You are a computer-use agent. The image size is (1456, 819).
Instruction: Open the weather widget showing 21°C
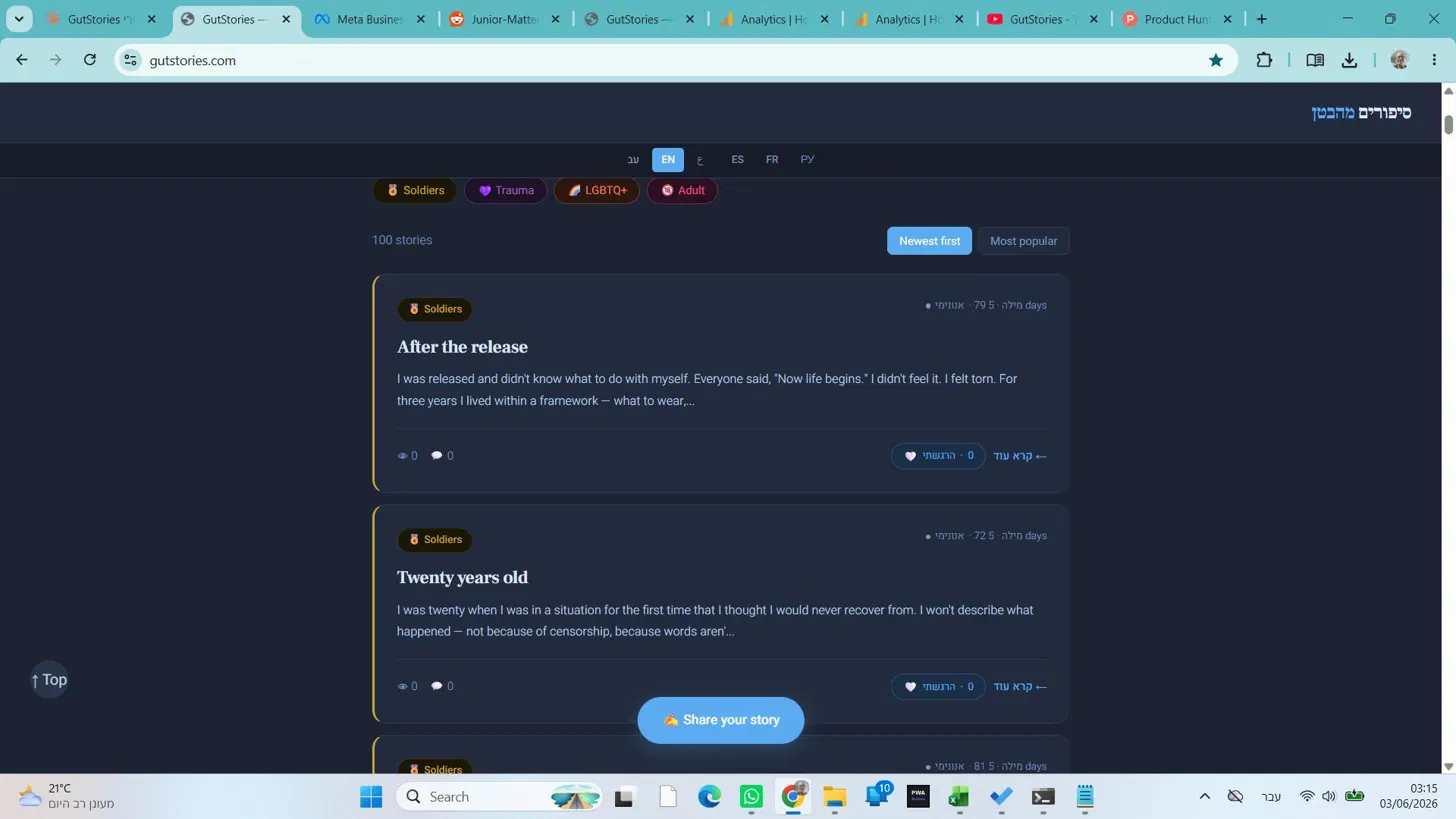click(x=66, y=797)
